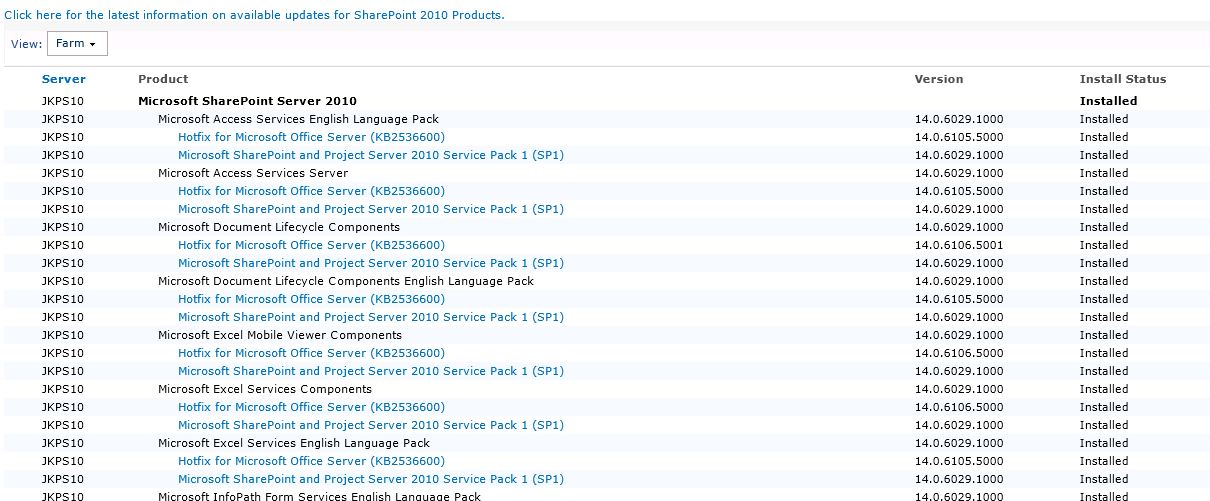The image size is (1210, 501).
Task: Select the Install Status column header
Action: coord(1123,79)
